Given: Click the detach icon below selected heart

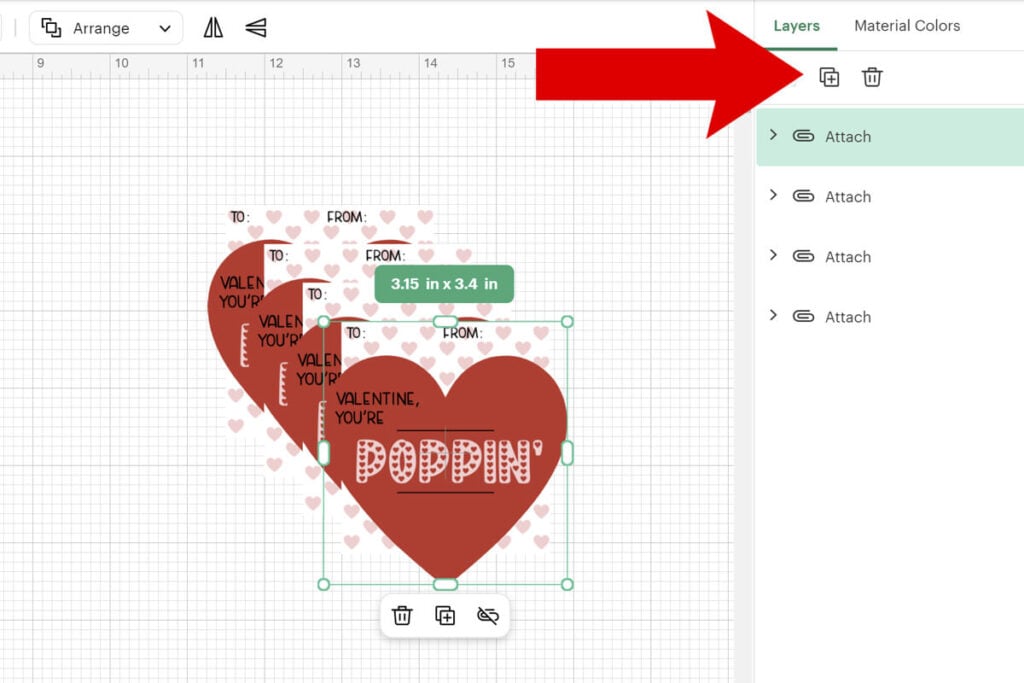Looking at the screenshot, I should click(x=488, y=616).
